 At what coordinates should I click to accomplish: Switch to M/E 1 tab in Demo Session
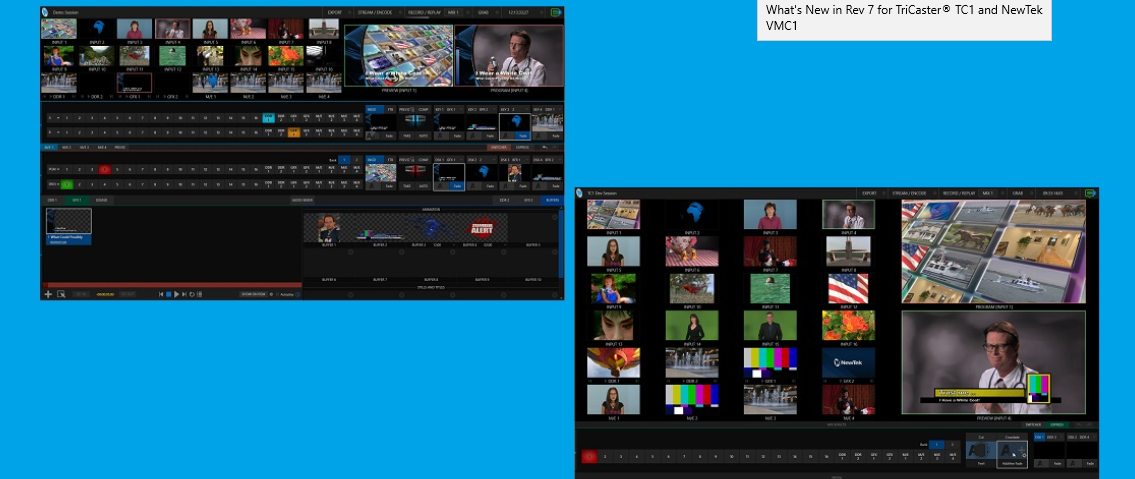pyautogui.click(x=48, y=148)
